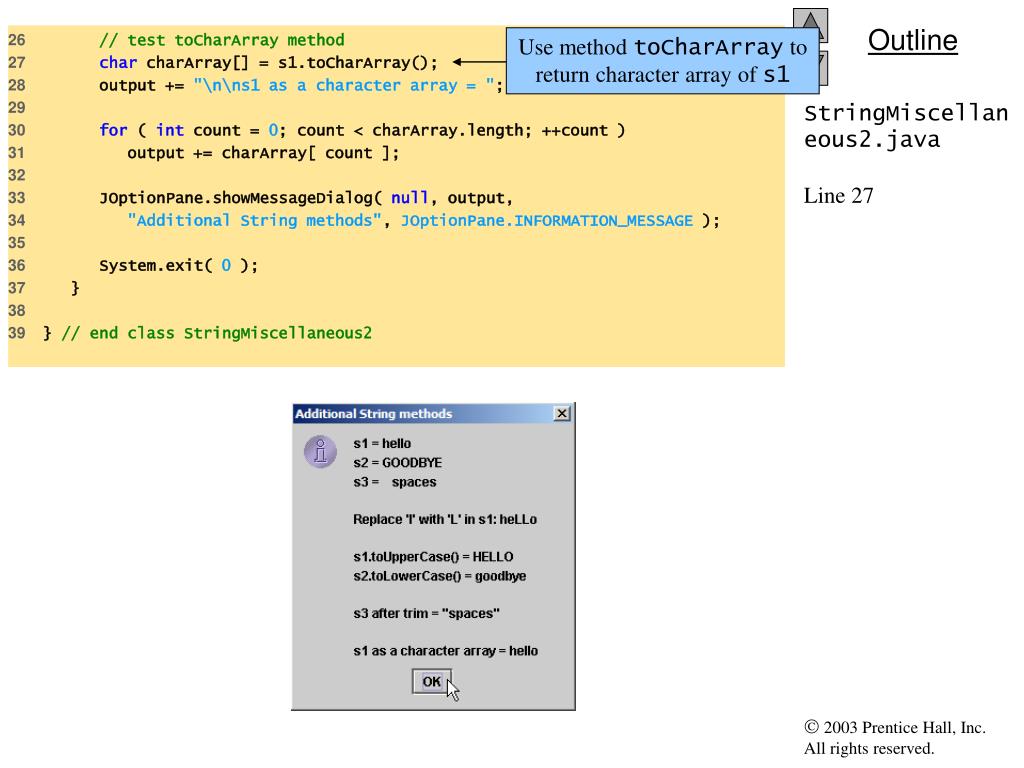The image size is (1024, 768).
Task: Click 's1 as a character array = hello'
Action: coord(445,650)
